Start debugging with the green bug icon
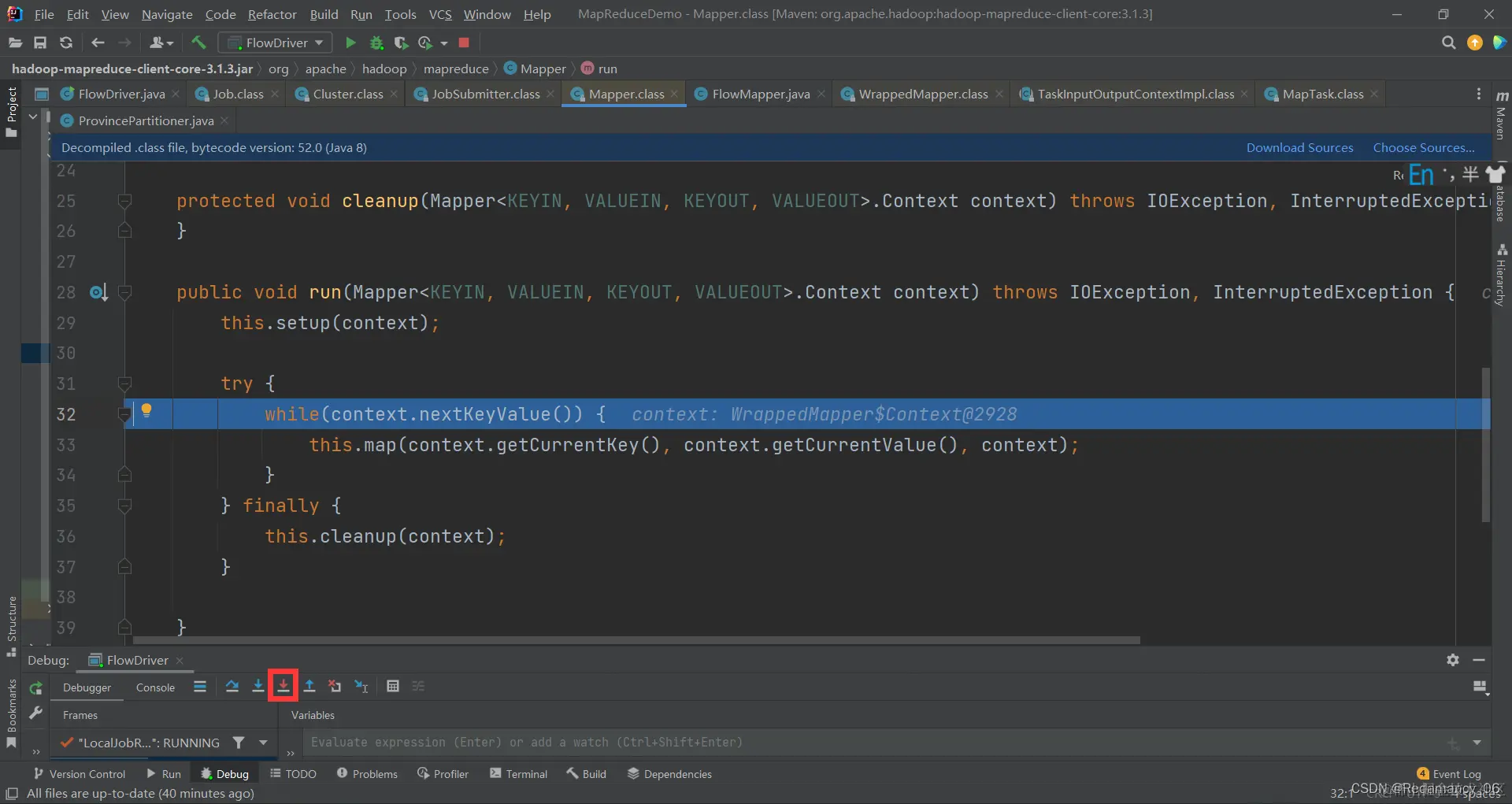 click(376, 43)
